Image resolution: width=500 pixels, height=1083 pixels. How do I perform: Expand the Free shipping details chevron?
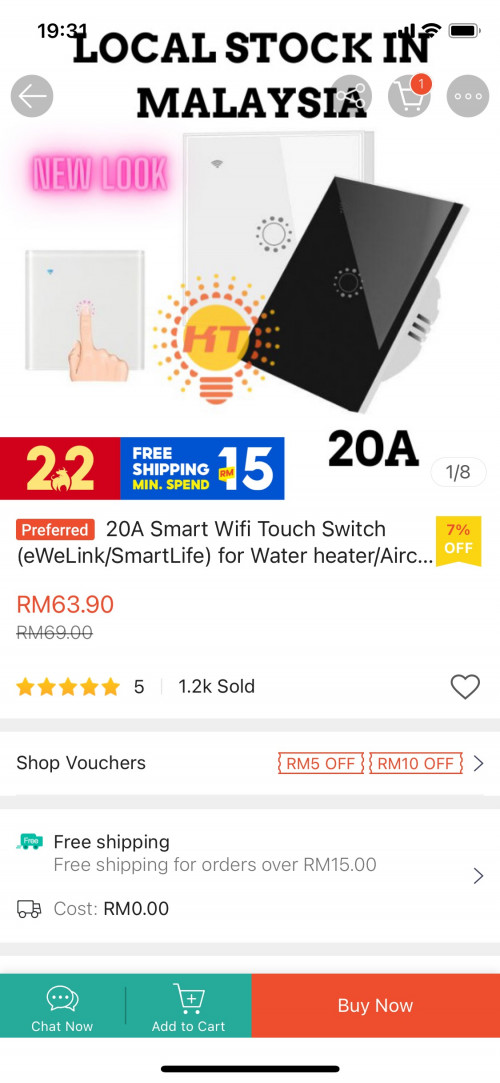[478, 876]
